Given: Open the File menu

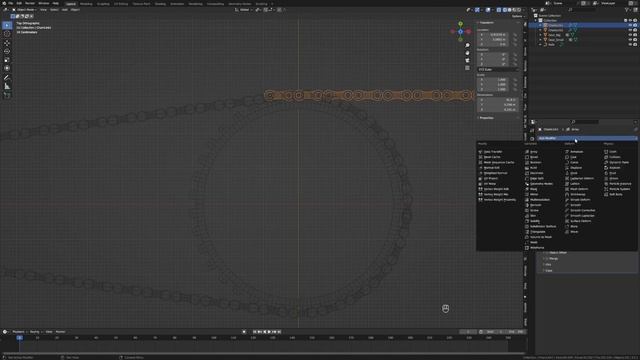Looking at the screenshot, I should [11, 3].
